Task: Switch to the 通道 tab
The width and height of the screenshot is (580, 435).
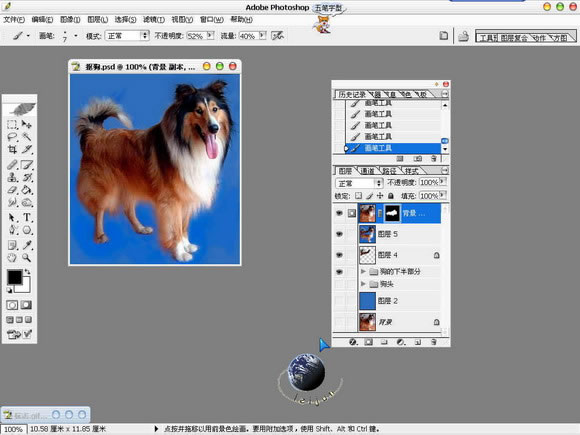Action: pos(367,171)
